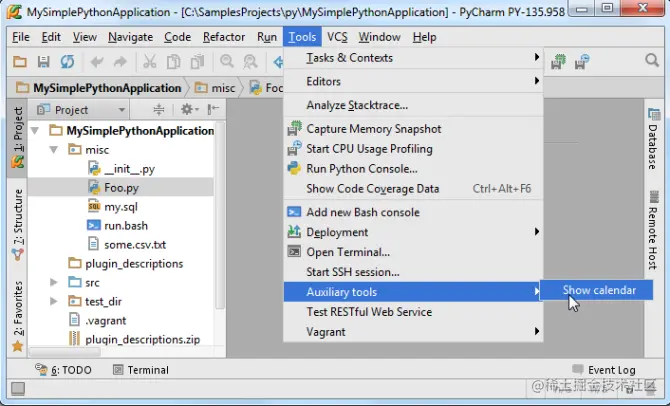670x406 pixels.
Task: Click the Project tree horizontal scrollbar
Action: point(65,352)
